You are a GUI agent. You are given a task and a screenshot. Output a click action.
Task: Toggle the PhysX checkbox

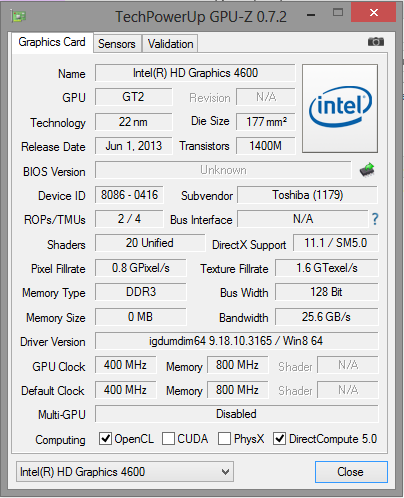(224, 439)
